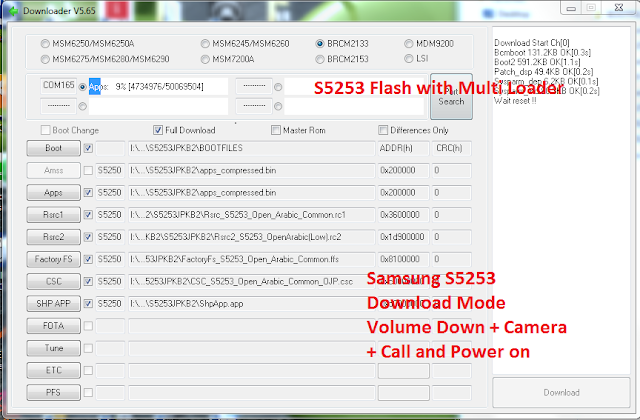Uncheck the Apps row checkbox
Viewport: 640px width, 420px height.
[x=88, y=193]
